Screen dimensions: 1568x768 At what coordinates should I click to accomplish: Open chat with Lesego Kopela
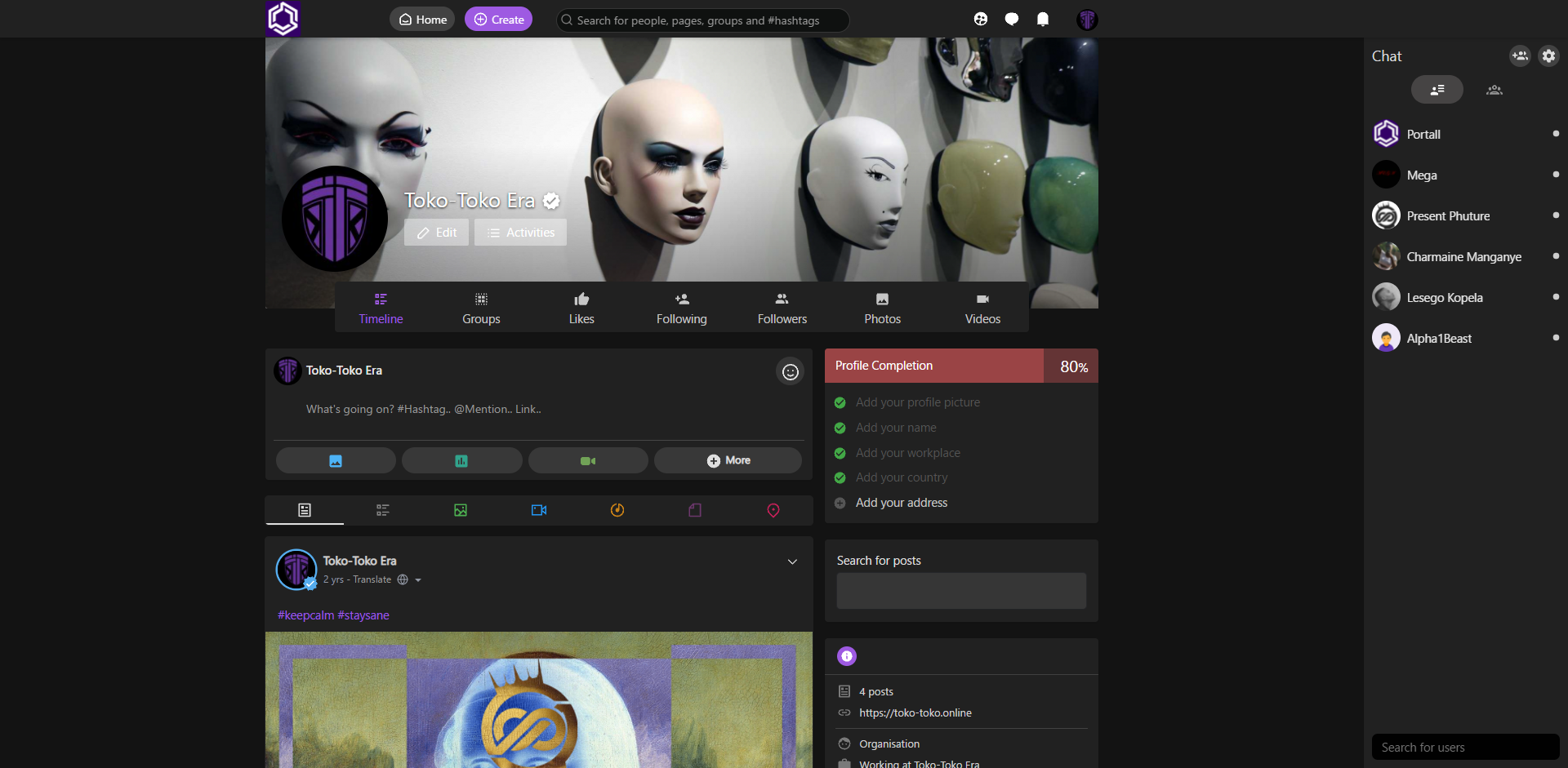(1466, 297)
